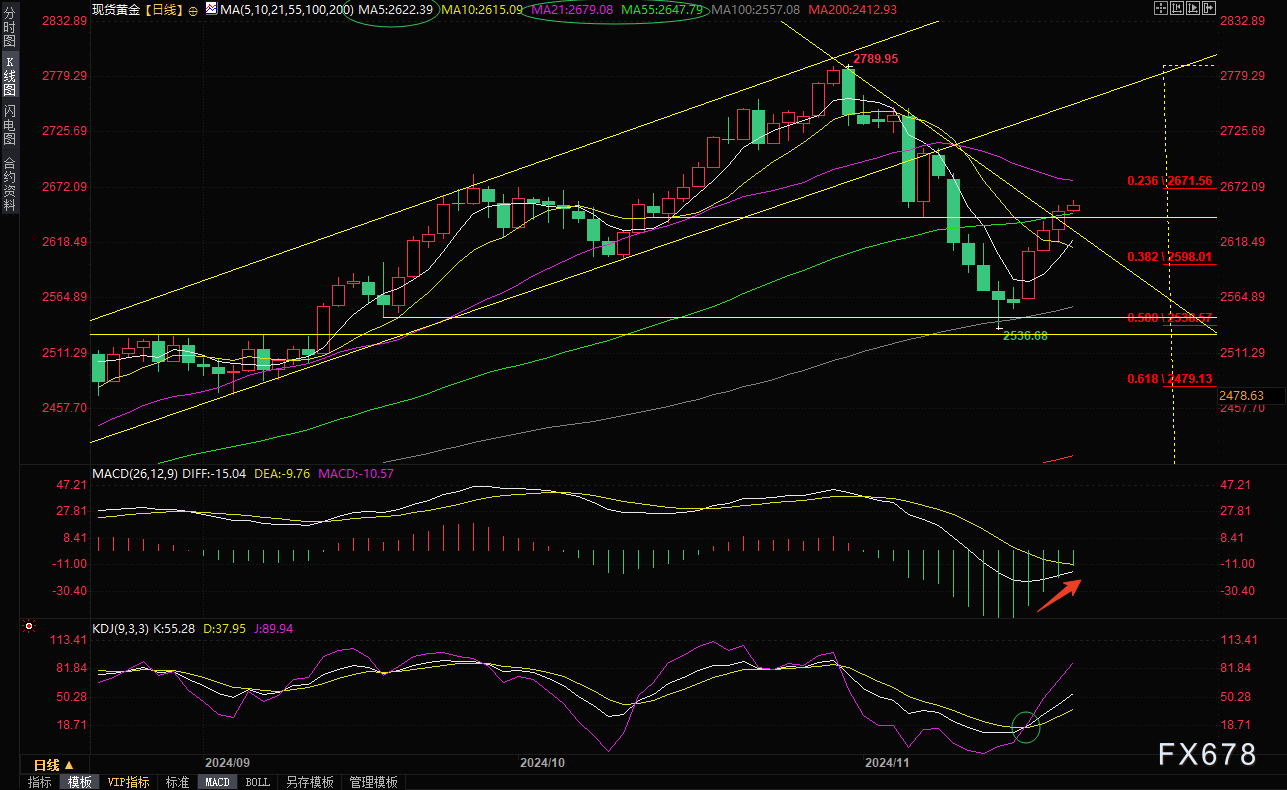The image size is (1287, 790).
Task: Click the red sun icon near KDJ
Action: [x=28, y=628]
